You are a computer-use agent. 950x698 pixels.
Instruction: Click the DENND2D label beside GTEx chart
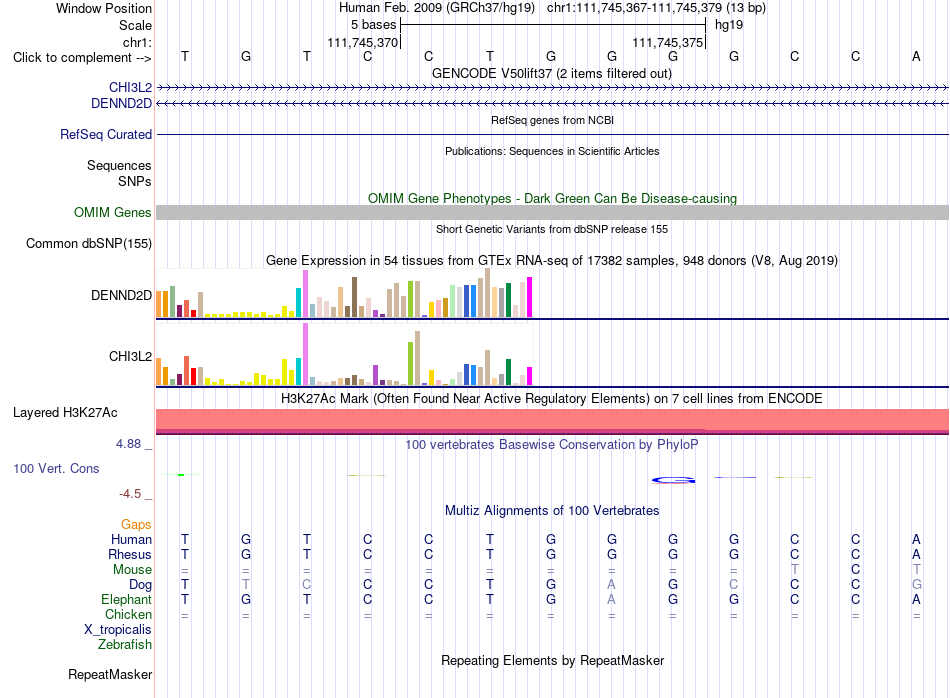click(x=121, y=296)
